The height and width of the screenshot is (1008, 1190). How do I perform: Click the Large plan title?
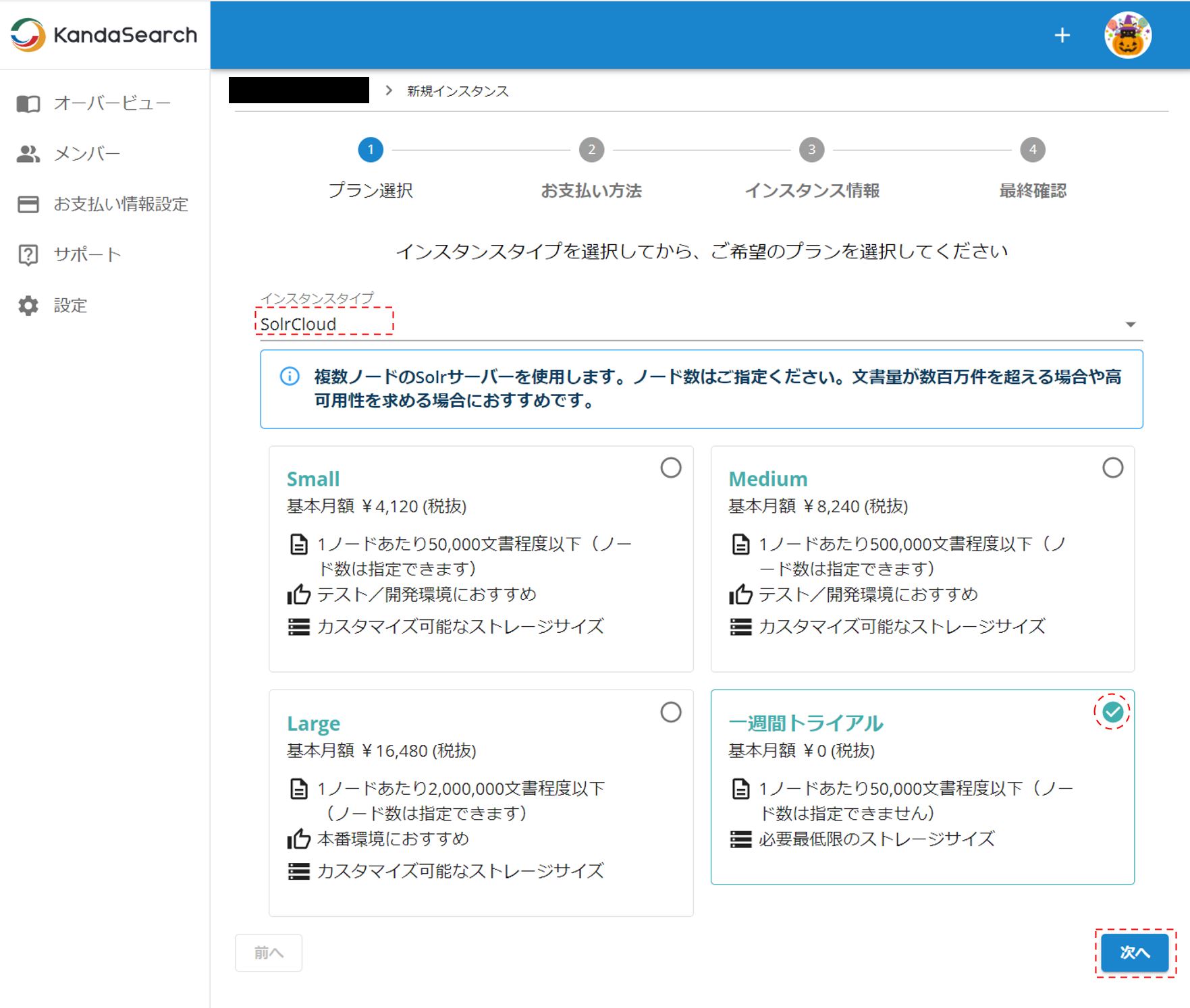click(313, 723)
